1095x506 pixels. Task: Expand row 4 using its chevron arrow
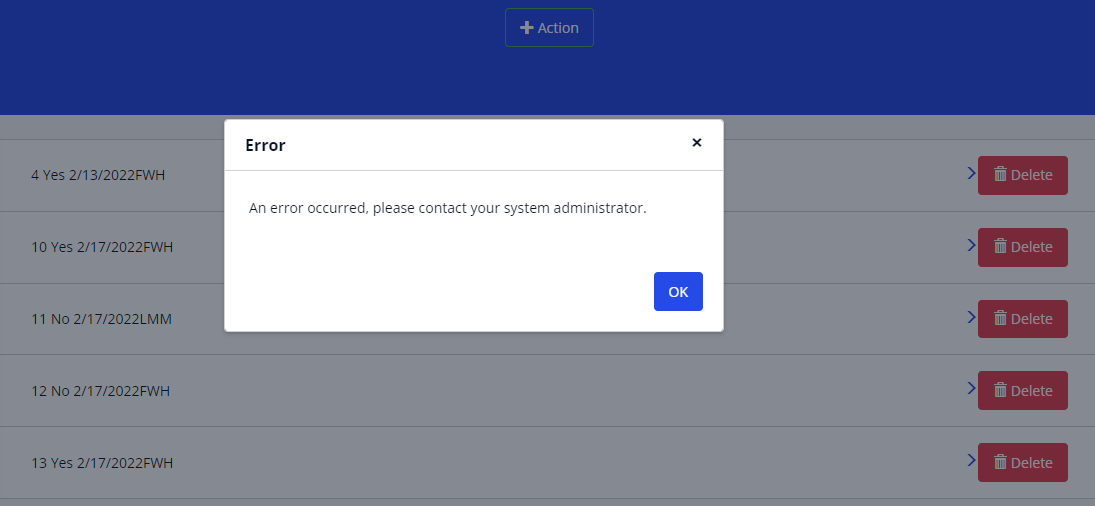971,173
